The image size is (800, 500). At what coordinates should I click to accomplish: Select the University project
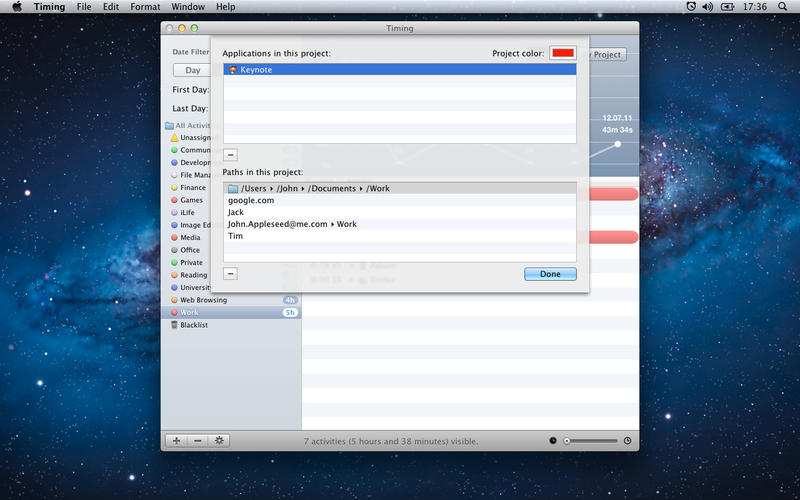(x=190, y=287)
